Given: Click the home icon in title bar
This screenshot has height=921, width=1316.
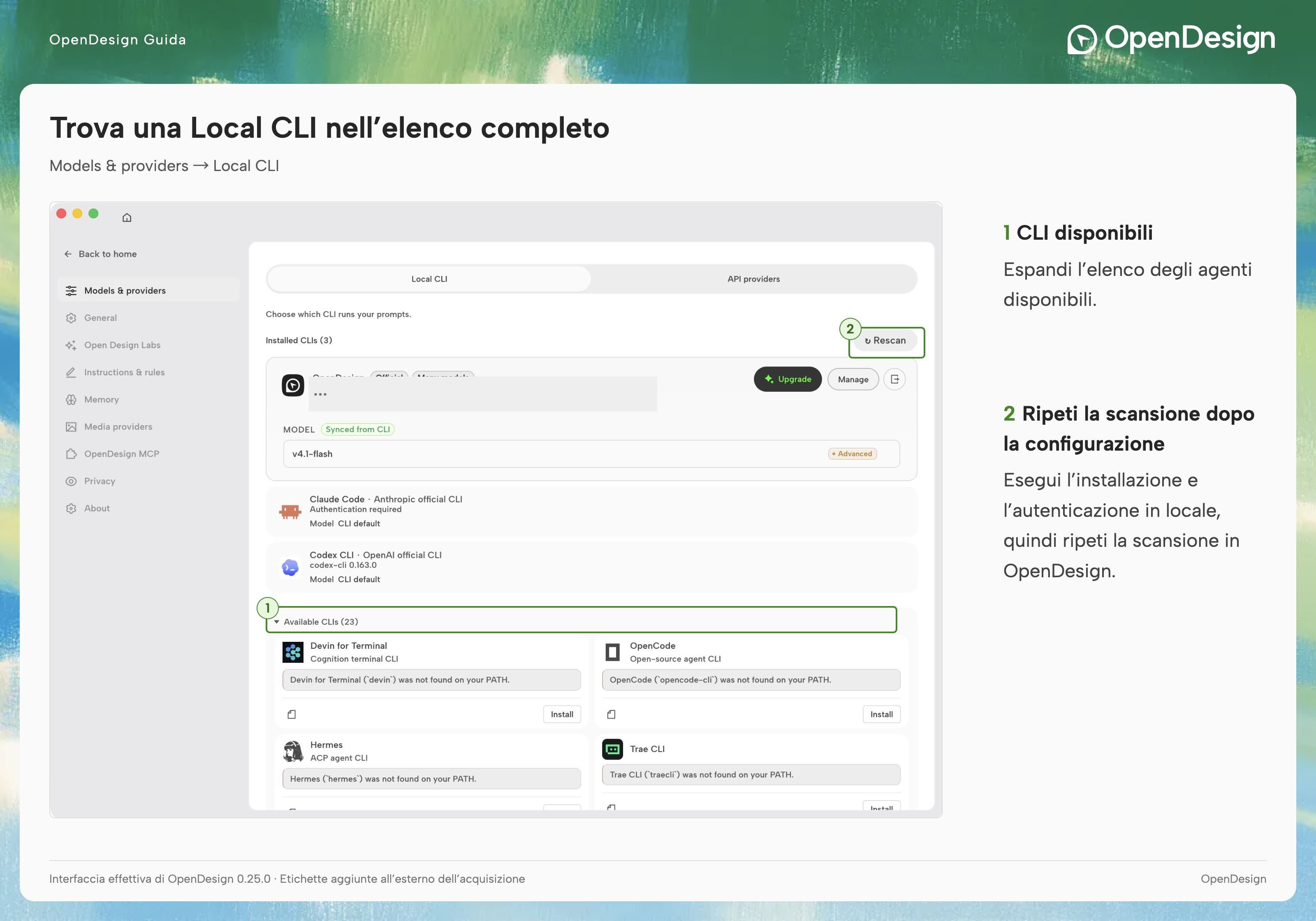Looking at the screenshot, I should click(127, 217).
